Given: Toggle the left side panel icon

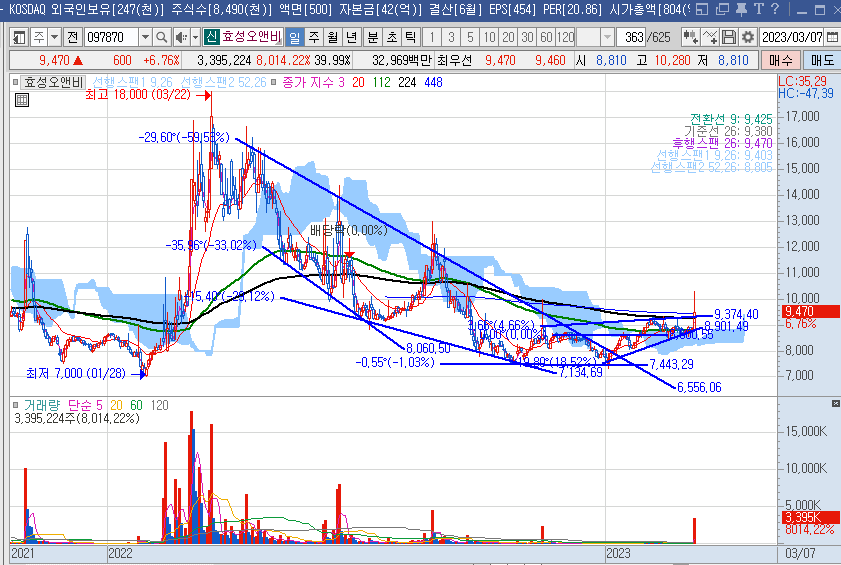Looking at the screenshot, I should tap(19, 37).
